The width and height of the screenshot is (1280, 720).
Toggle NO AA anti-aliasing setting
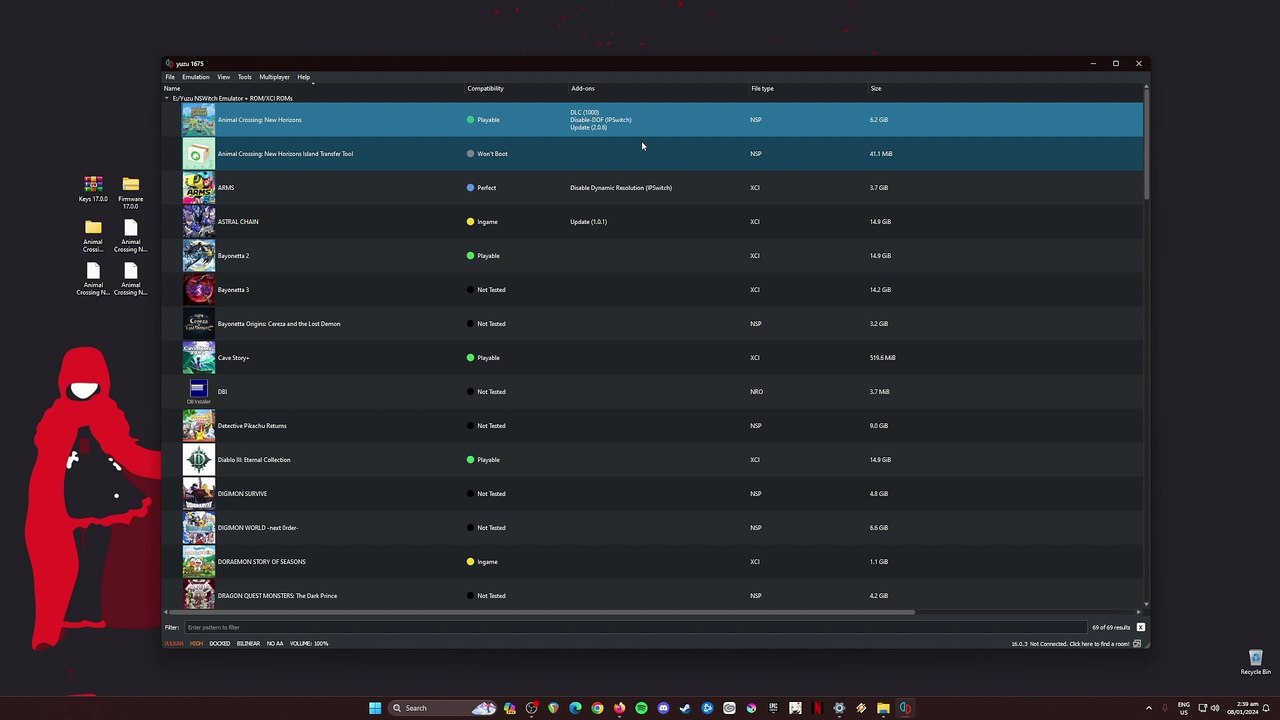(275, 643)
